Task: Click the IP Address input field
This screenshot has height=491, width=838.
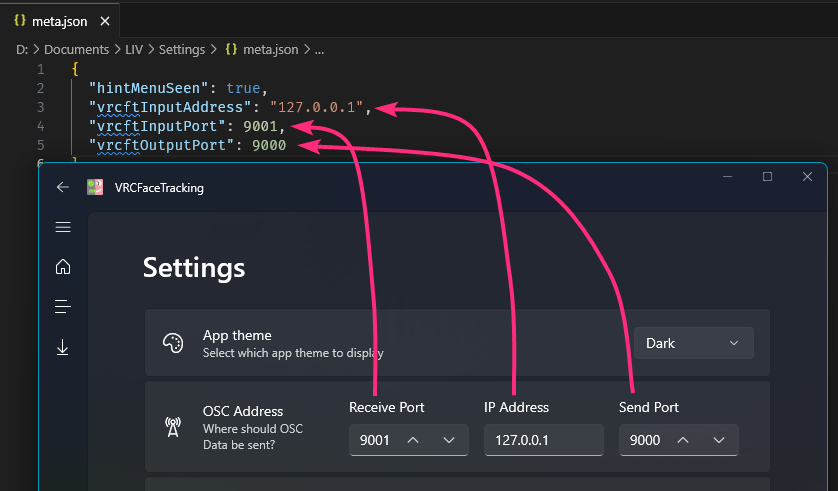Action: pyautogui.click(x=544, y=440)
